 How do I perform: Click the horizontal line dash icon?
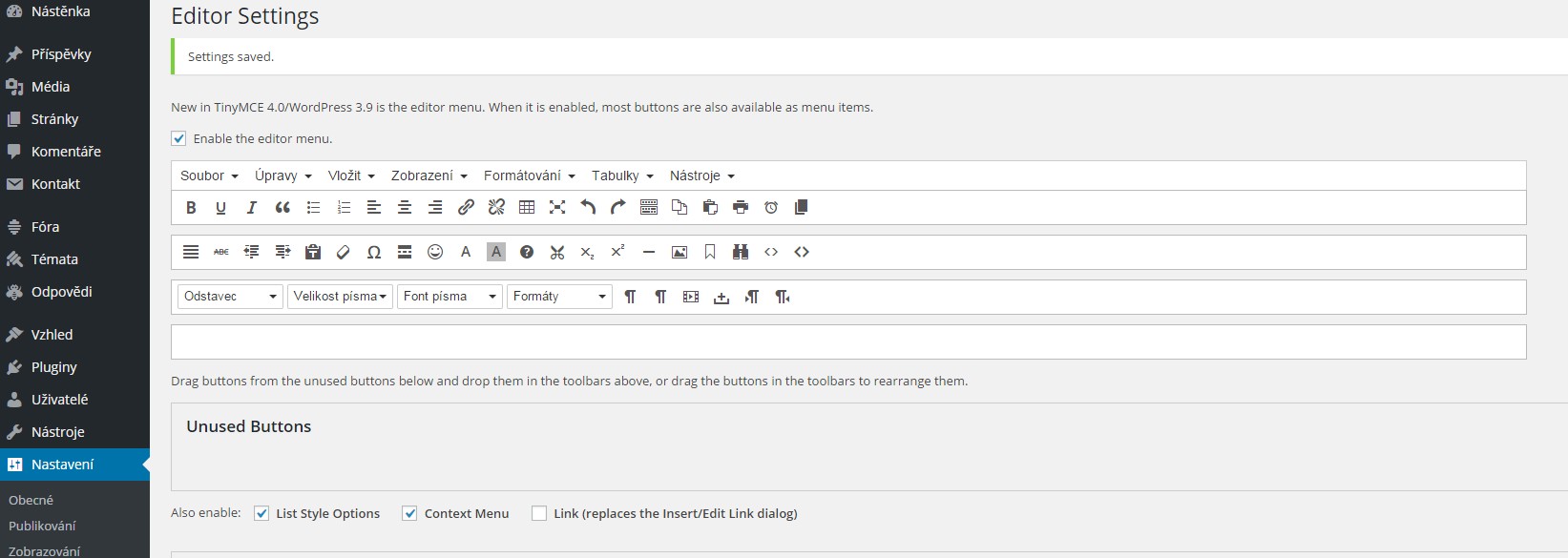point(649,252)
